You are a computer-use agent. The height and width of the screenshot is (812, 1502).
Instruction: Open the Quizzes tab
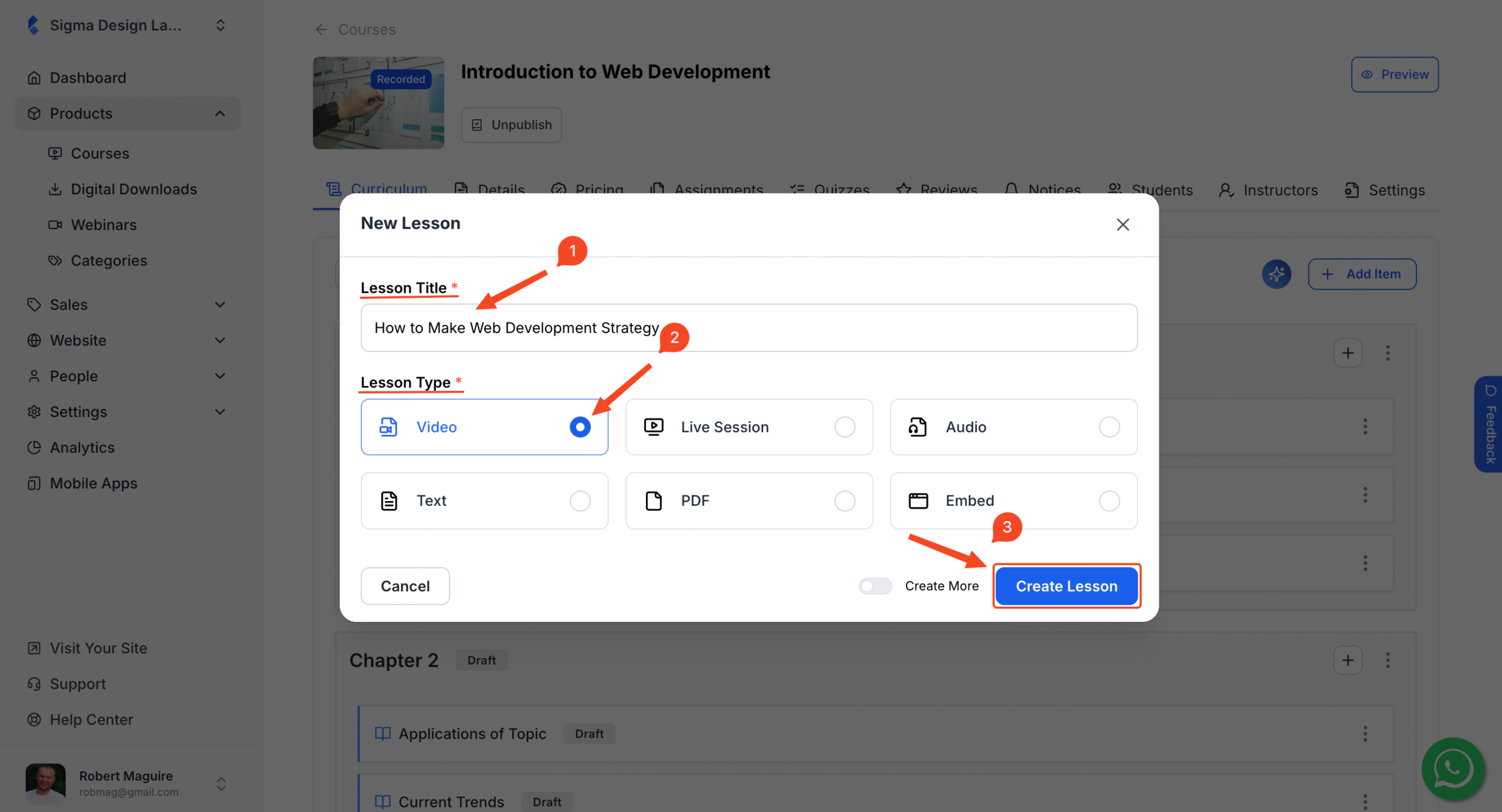[x=841, y=190]
